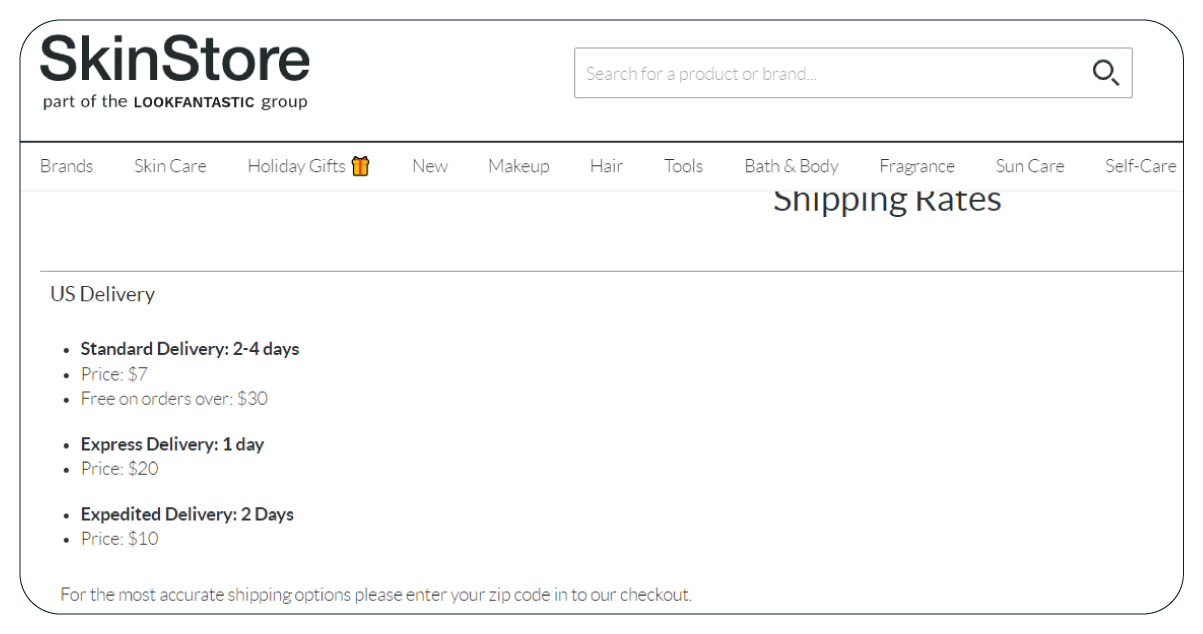Click the US Delivery section heading
This screenshot has width=1203, height=634.
[x=103, y=294]
